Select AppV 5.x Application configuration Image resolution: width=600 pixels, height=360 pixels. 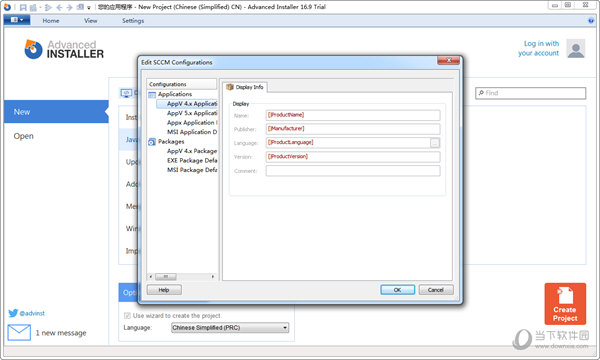192,113
